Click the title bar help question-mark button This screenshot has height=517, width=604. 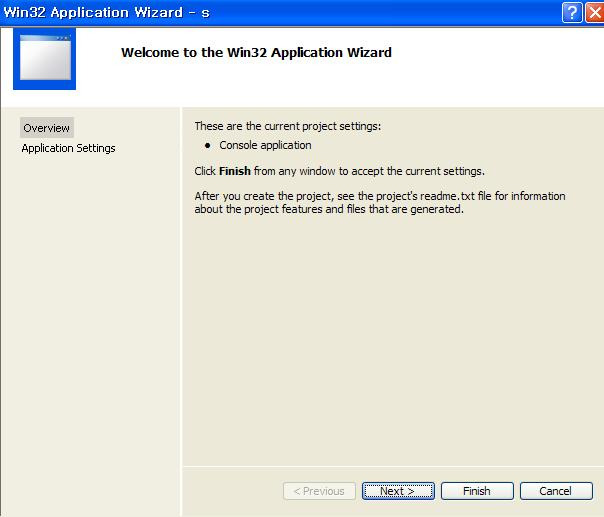pyautogui.click(x=572, y=13)
